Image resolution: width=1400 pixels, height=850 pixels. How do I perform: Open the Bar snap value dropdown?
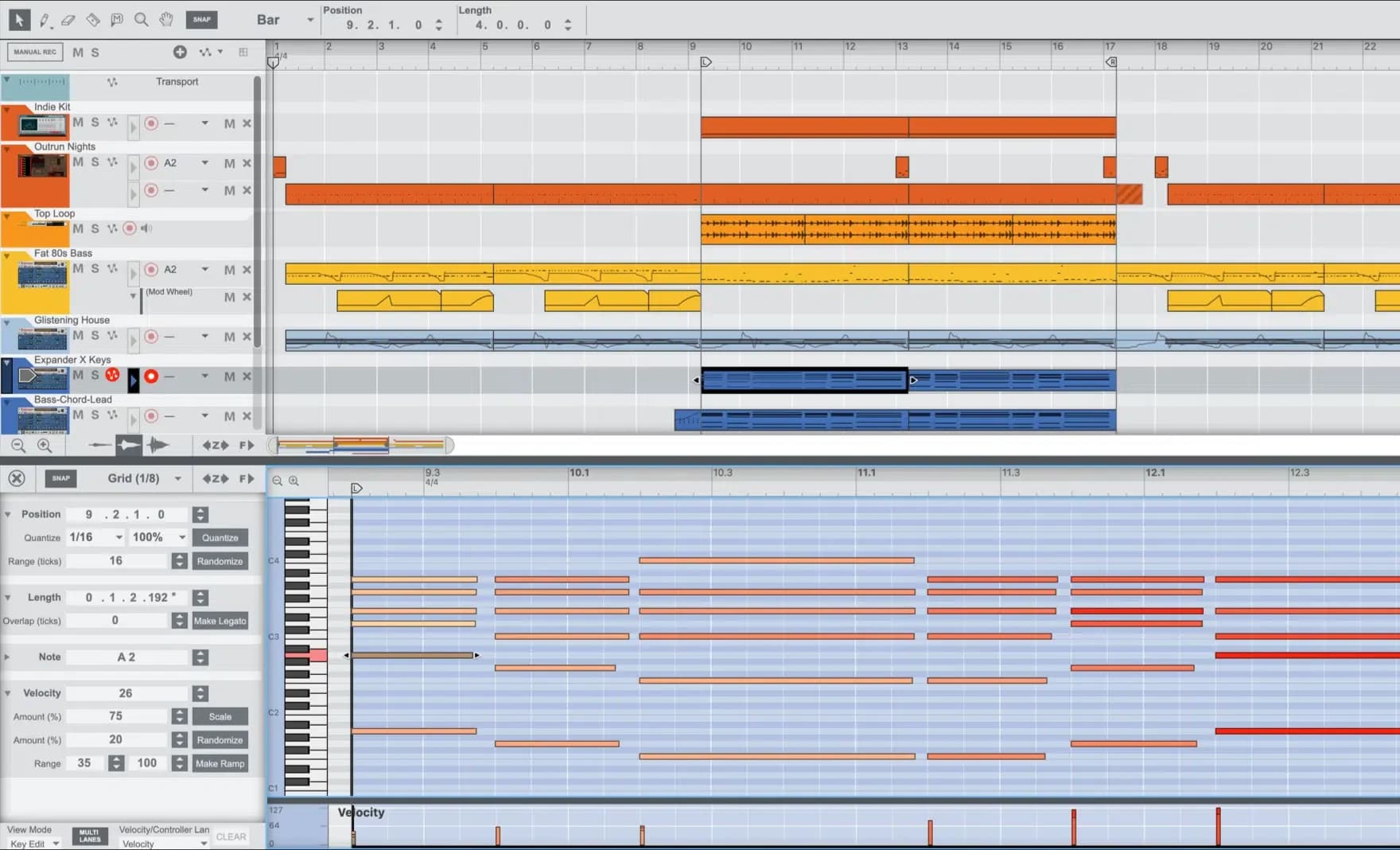click(x=309, y=19)
